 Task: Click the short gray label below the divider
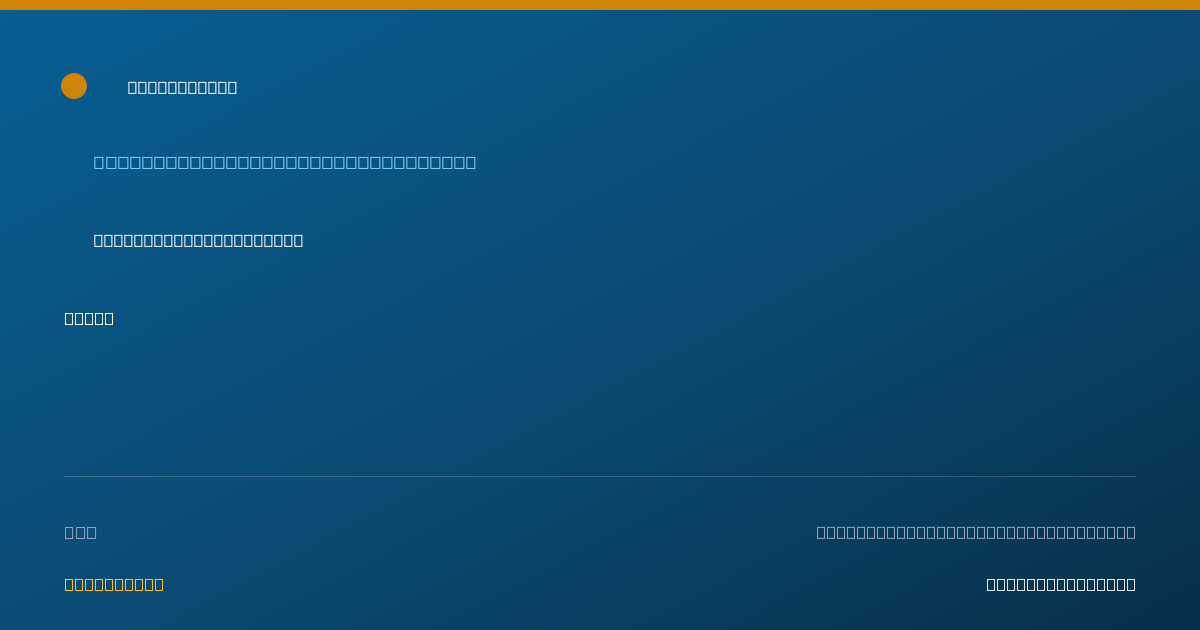pos(81,532)
